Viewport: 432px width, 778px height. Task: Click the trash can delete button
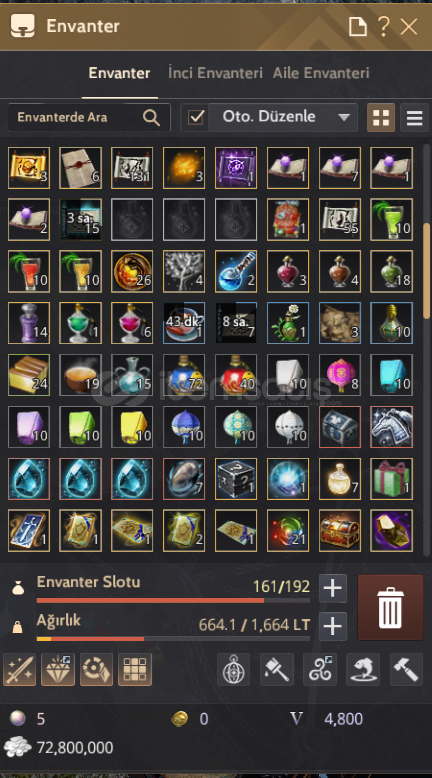390,607
